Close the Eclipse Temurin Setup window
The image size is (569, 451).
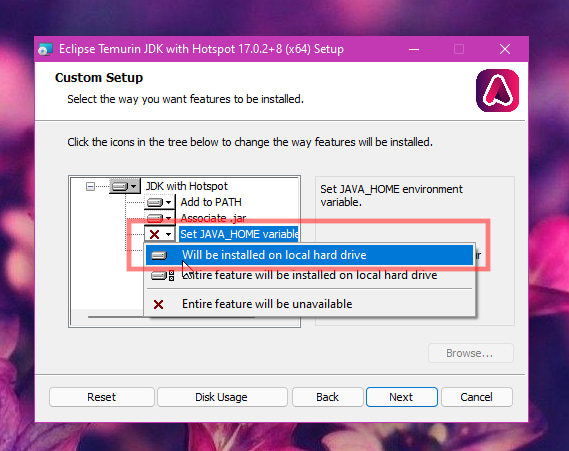pos(505,49)
